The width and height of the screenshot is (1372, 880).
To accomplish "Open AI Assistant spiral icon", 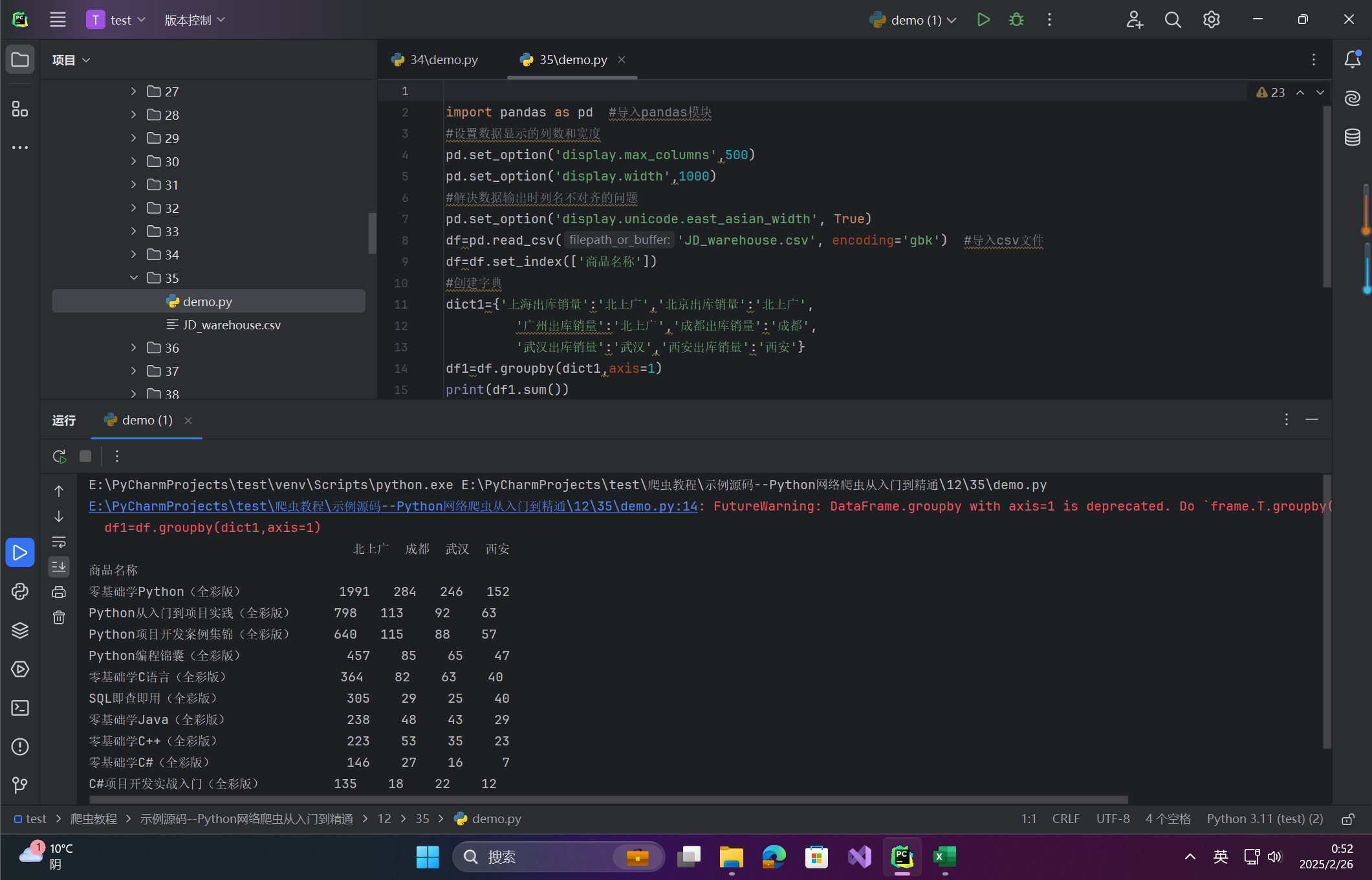I will (1353, 98).
